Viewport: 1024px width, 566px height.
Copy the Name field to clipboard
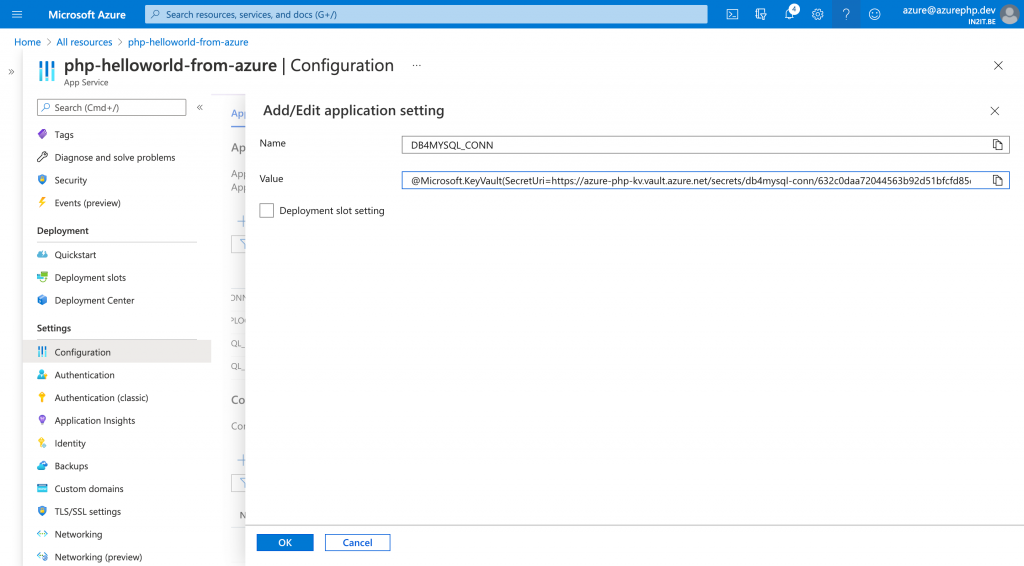click(x=997, y=145)
